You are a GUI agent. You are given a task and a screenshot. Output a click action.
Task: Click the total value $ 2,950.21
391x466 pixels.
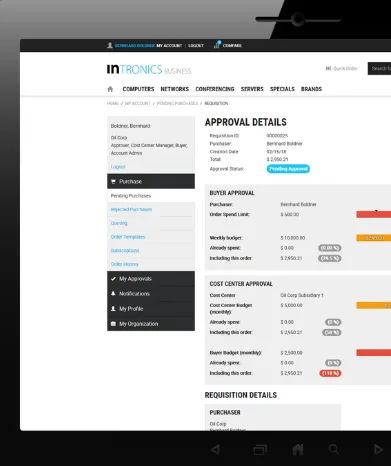click(x=277, y=160)
